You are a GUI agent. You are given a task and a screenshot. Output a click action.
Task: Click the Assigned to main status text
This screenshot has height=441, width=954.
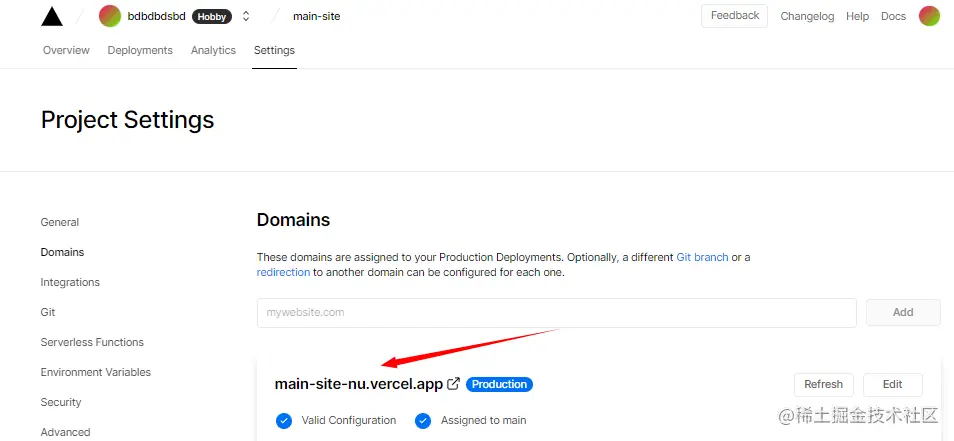pyautogui.click(x=484, y=420)
